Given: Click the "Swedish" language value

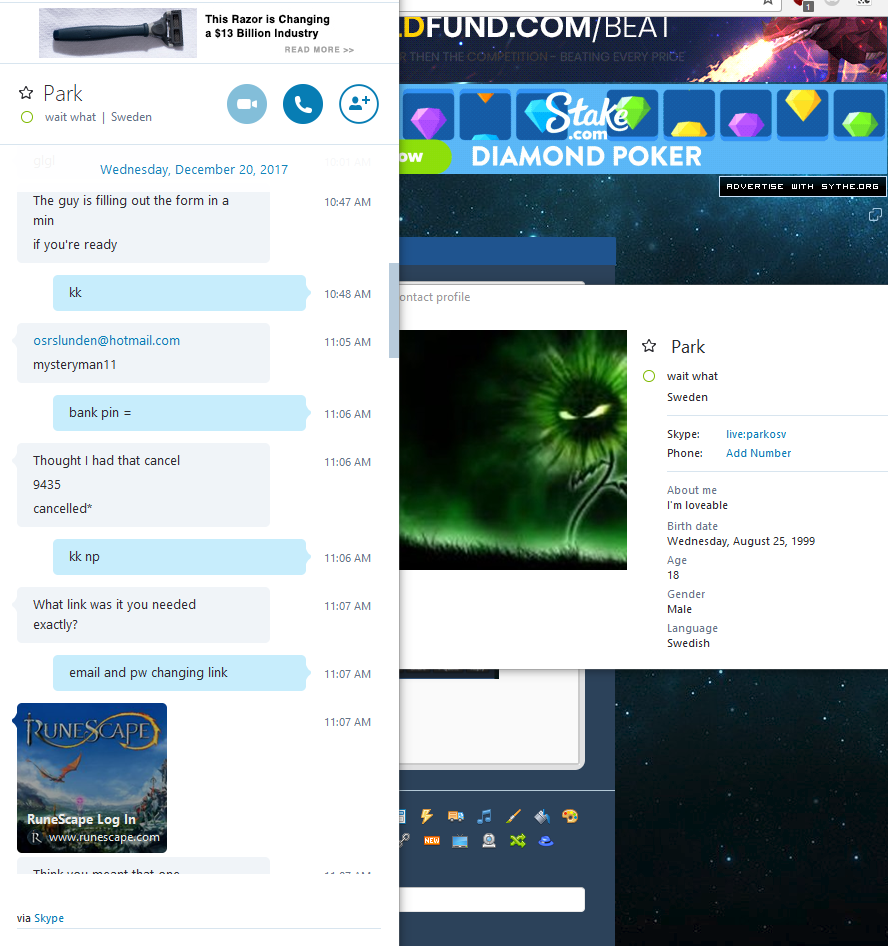Looking at the screenshot, I should click(688, 643).
